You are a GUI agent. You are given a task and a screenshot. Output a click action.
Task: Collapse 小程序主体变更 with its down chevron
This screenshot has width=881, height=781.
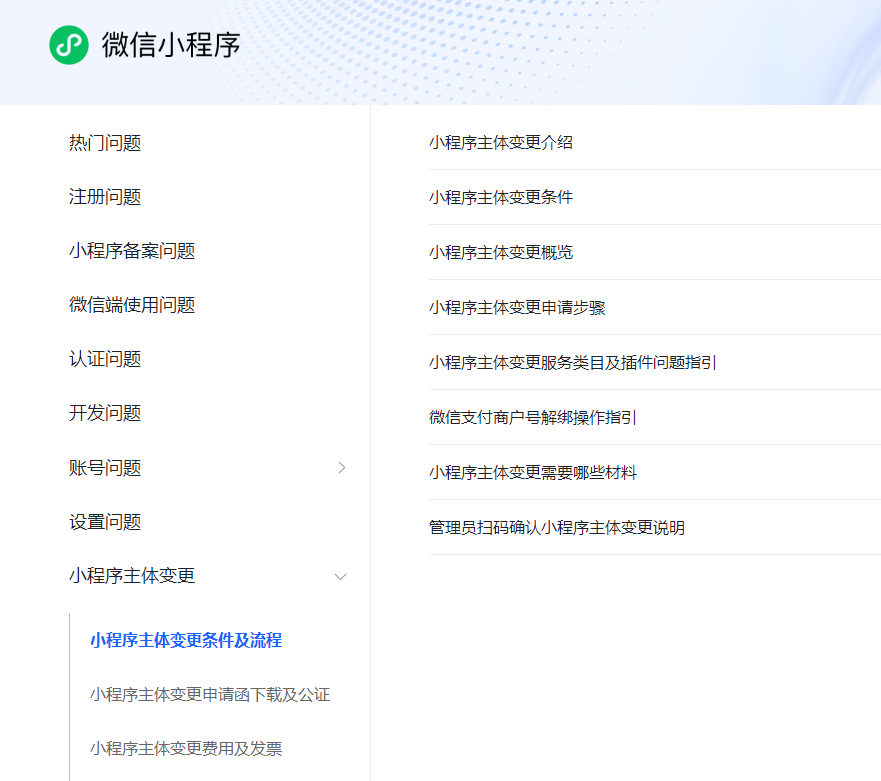[340, 577]
